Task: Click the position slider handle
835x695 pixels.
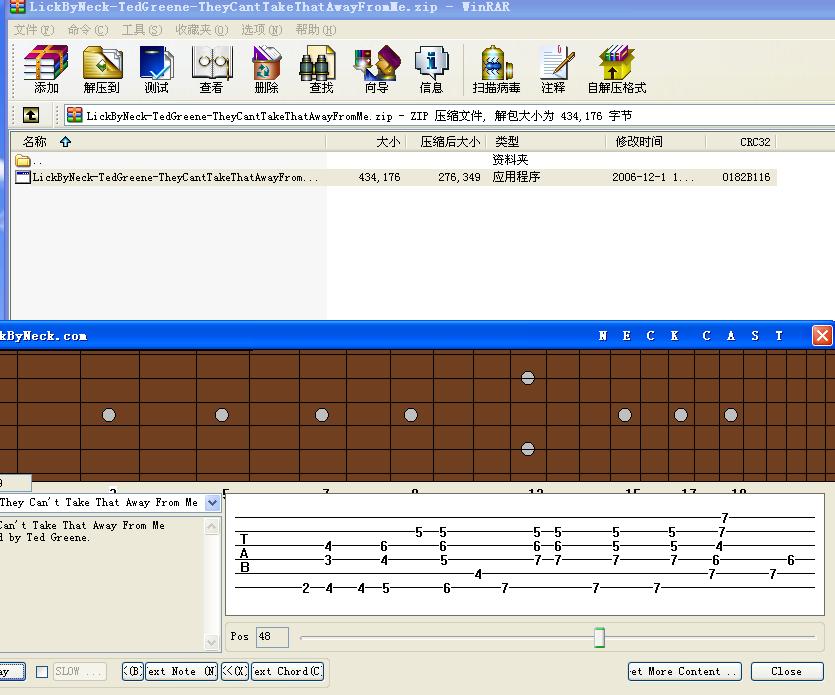Action: [599, 637]
